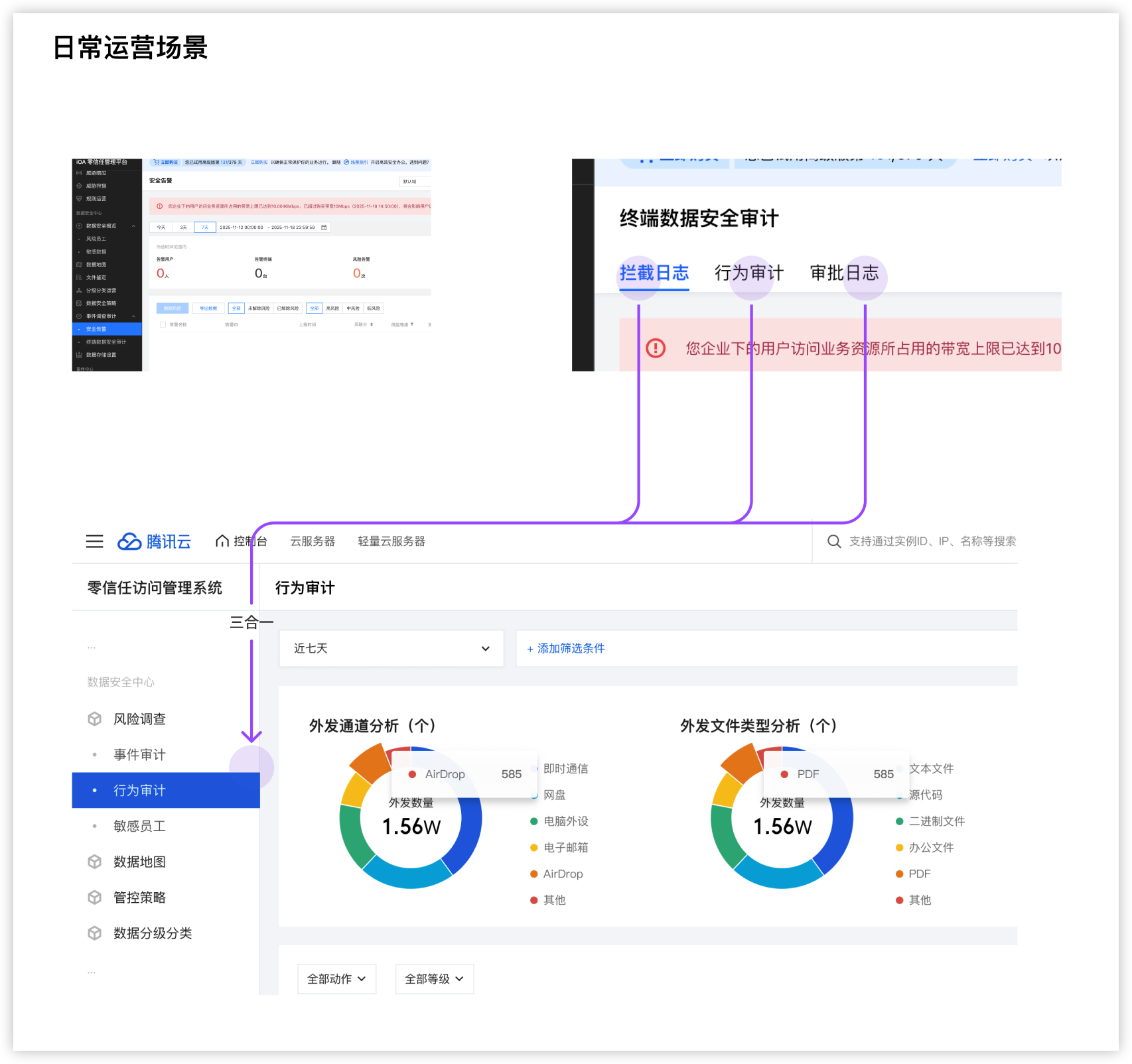Image resolution: width=1132 pixels, height=1064 pixels.
Task: Click the magnifier search icon in the top bar
Action: (x=834, y=541)
